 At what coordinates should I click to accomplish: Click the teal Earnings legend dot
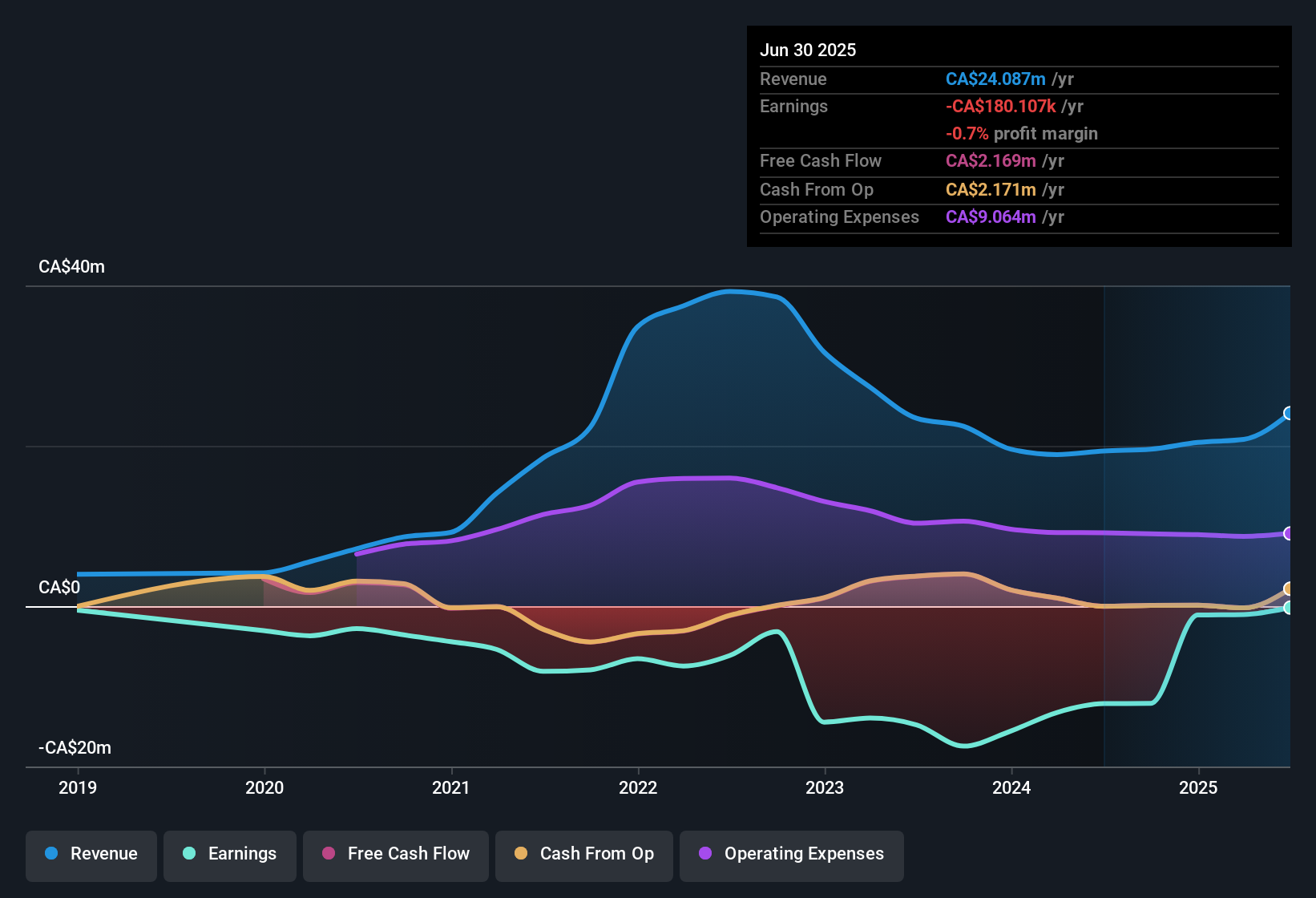click(x=189, y=854)
